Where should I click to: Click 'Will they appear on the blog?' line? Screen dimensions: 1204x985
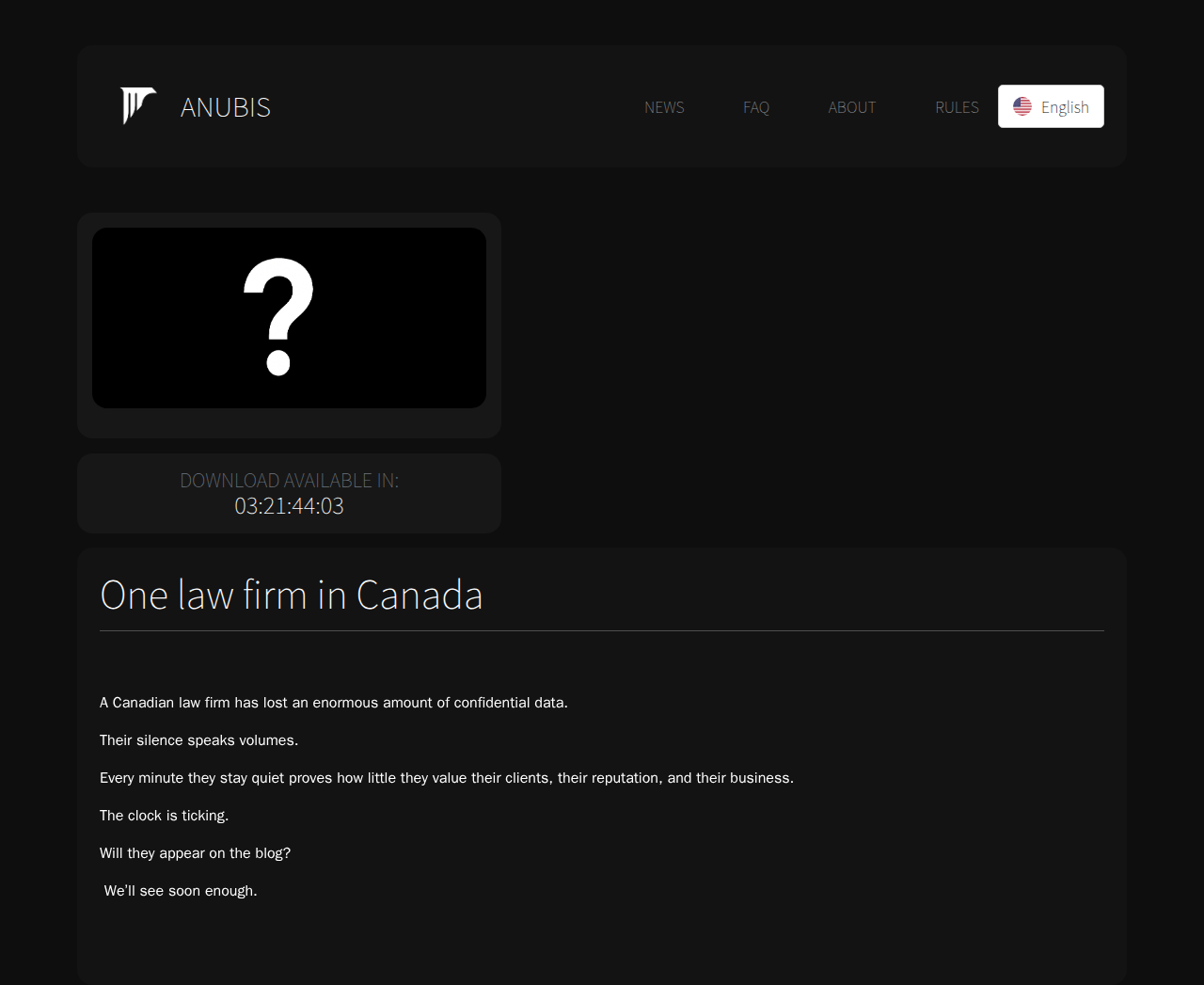(x=195, y=853)
